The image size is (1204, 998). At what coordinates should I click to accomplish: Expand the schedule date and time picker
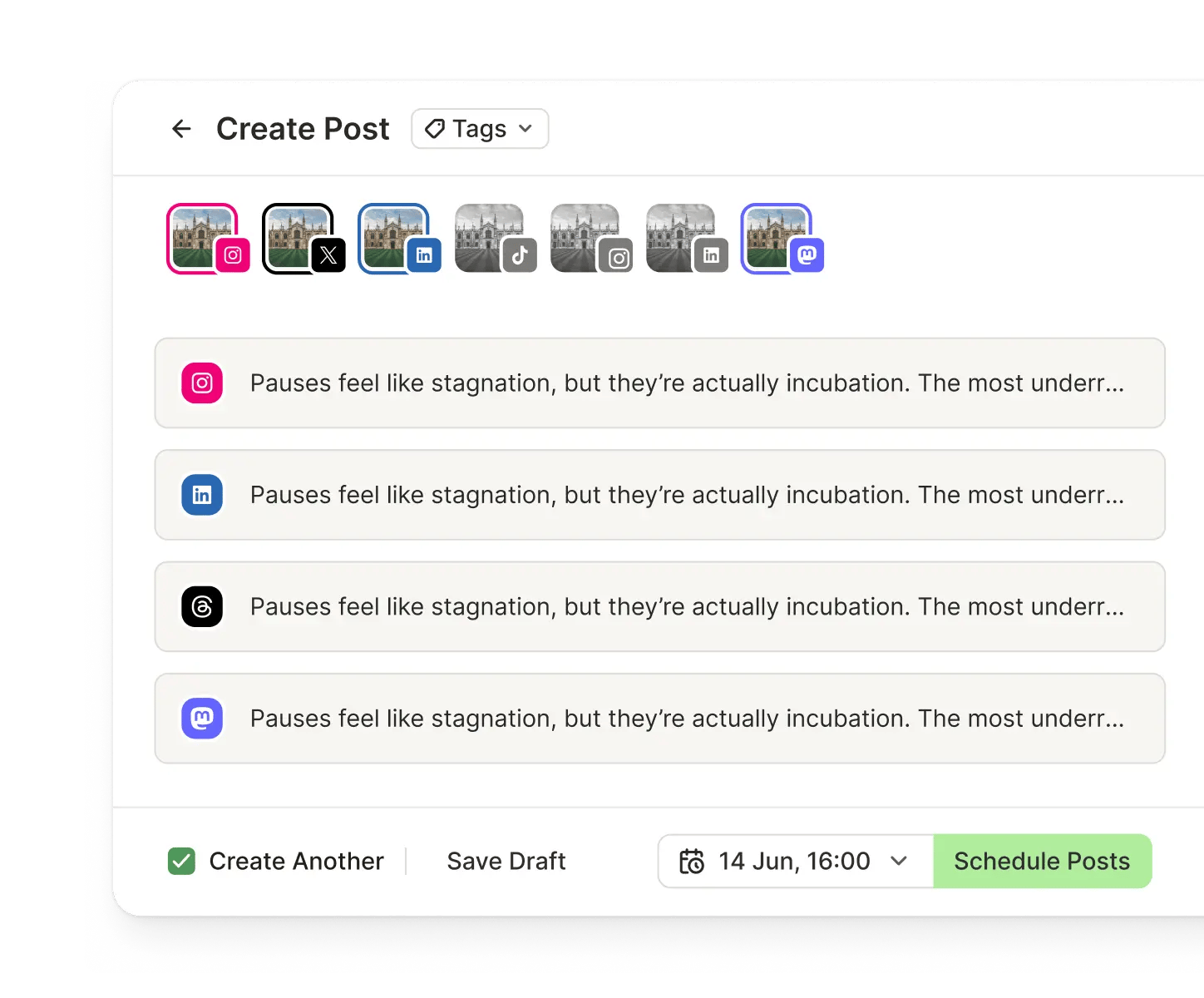(899, 861)
